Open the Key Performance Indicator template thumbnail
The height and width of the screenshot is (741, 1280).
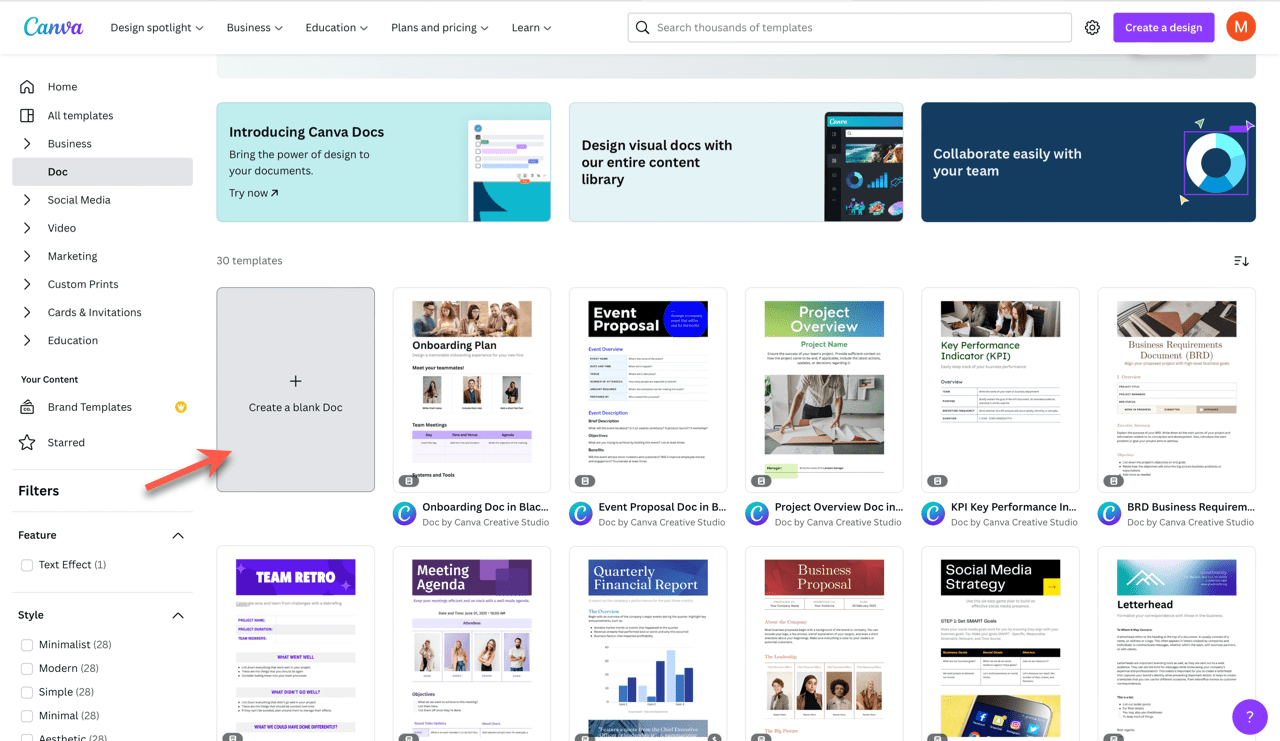click(x=1000, y=390)
